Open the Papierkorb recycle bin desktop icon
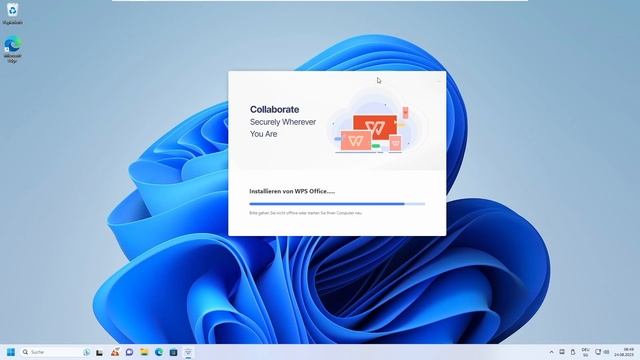The height and width of the screenshot is (360, 640). [x=12, y=13]
